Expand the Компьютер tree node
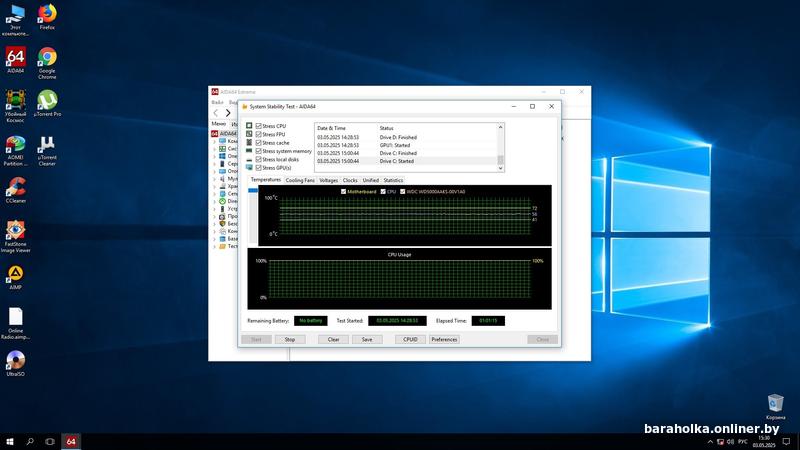 215,141
